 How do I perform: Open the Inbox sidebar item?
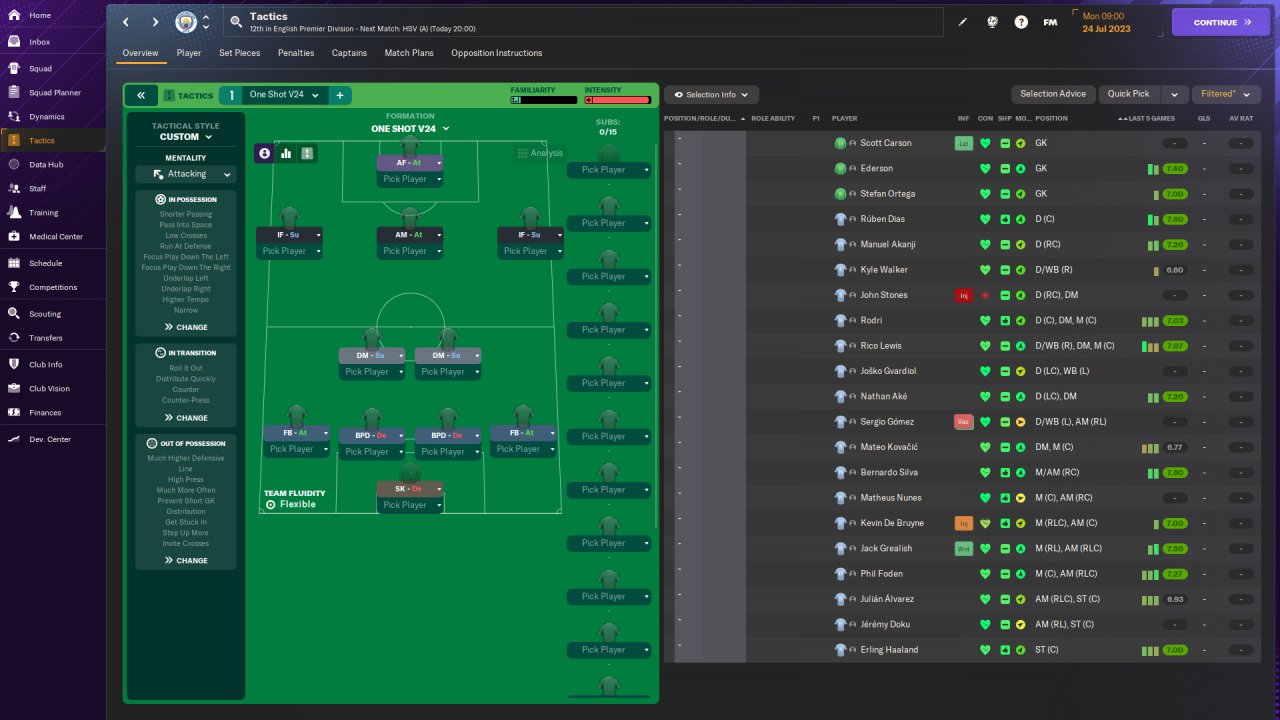(40, 42)
